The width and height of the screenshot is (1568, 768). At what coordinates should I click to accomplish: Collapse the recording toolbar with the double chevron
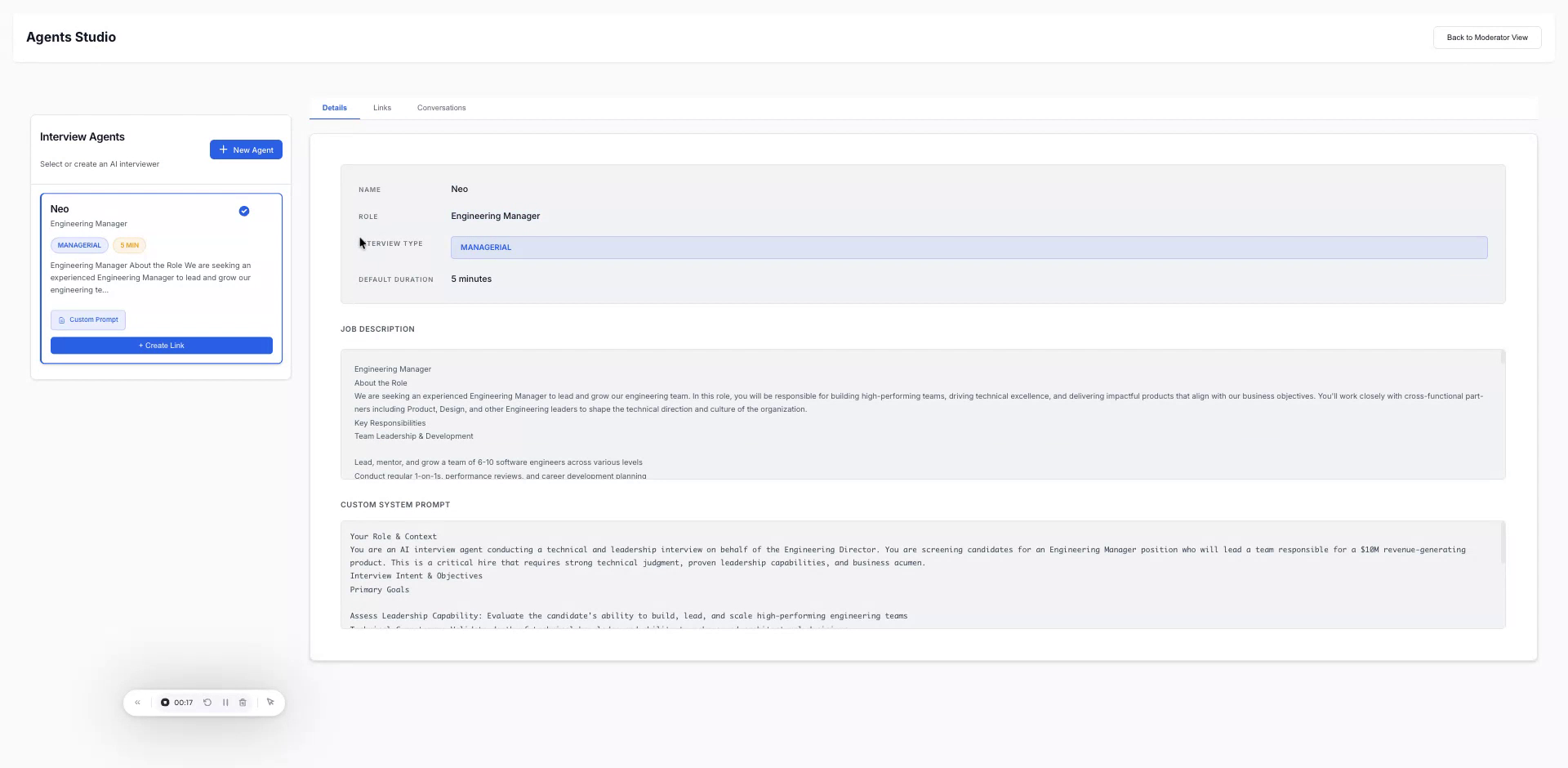pos(137,702)
